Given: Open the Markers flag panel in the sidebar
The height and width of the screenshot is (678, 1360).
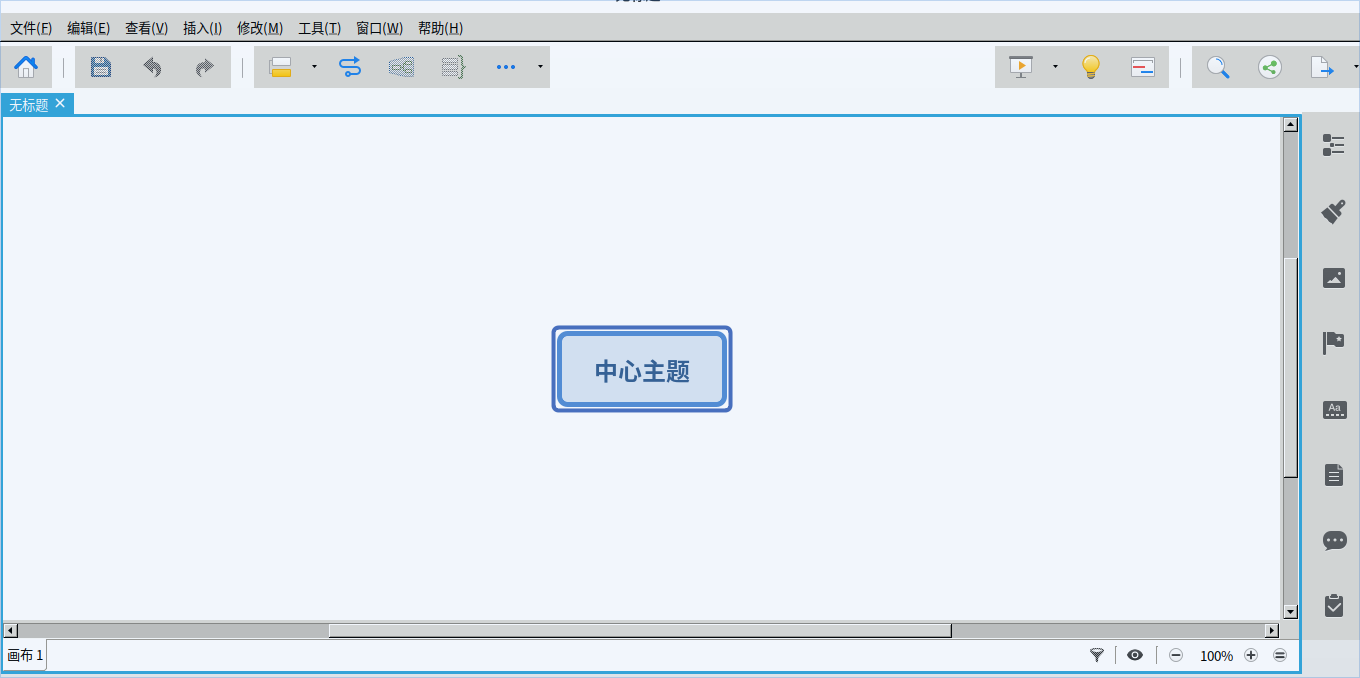Looking at the screenshot, I should (x=1333, y=343).
